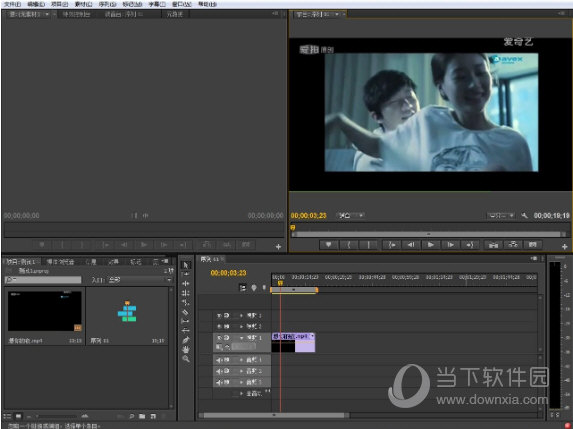573x429 pixels.
Task: Select the Zoom magnifier tool
Action: pos(186,359)
